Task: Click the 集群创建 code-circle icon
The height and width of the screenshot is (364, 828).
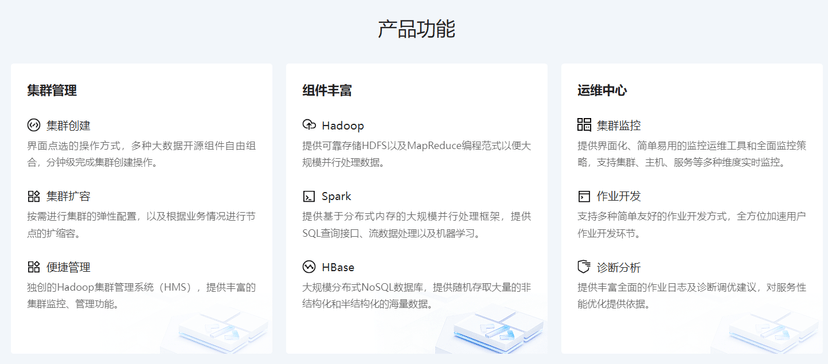Action: tap(33, 125)
